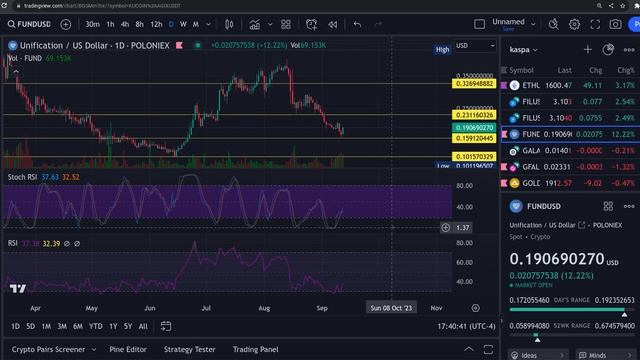Screen dimensions: 640x360
Task: Click the add symbol plus icon
Action: [65, 24]
